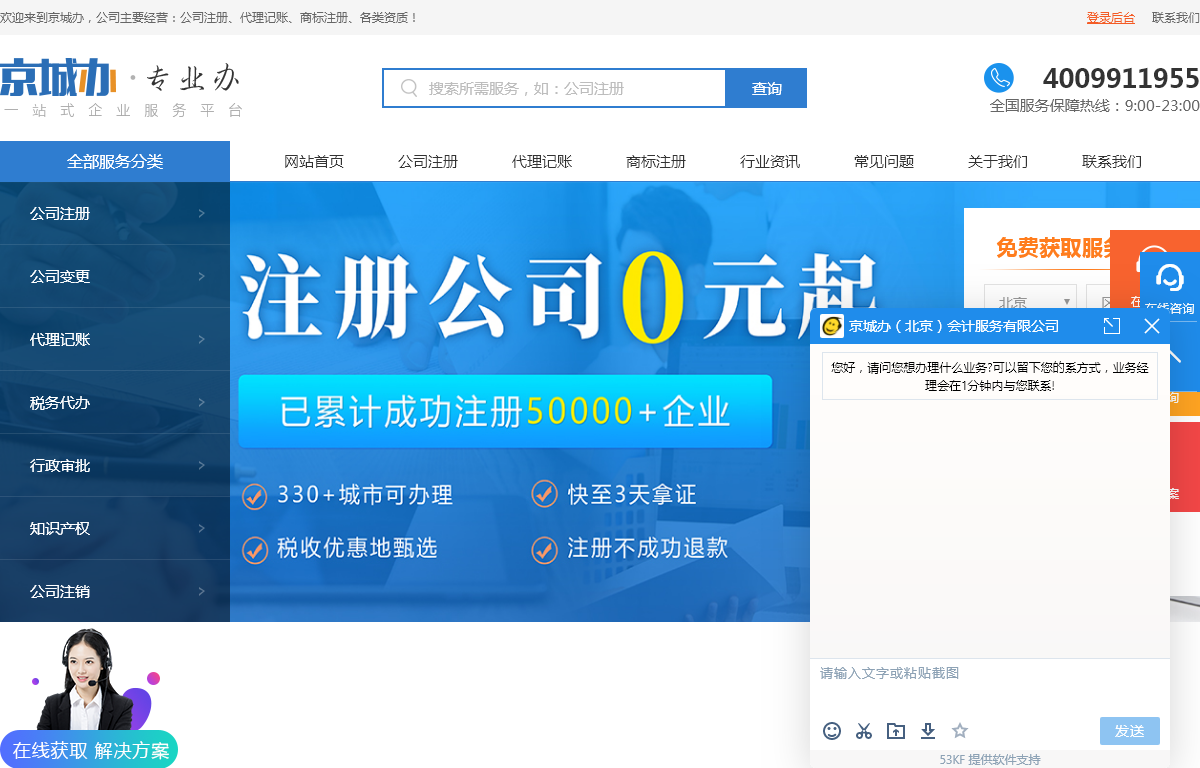The height and width of the screenshot is (768, 1200).
Task: Click 公司注销 text in sidebar
Action: tap(60, 591)
